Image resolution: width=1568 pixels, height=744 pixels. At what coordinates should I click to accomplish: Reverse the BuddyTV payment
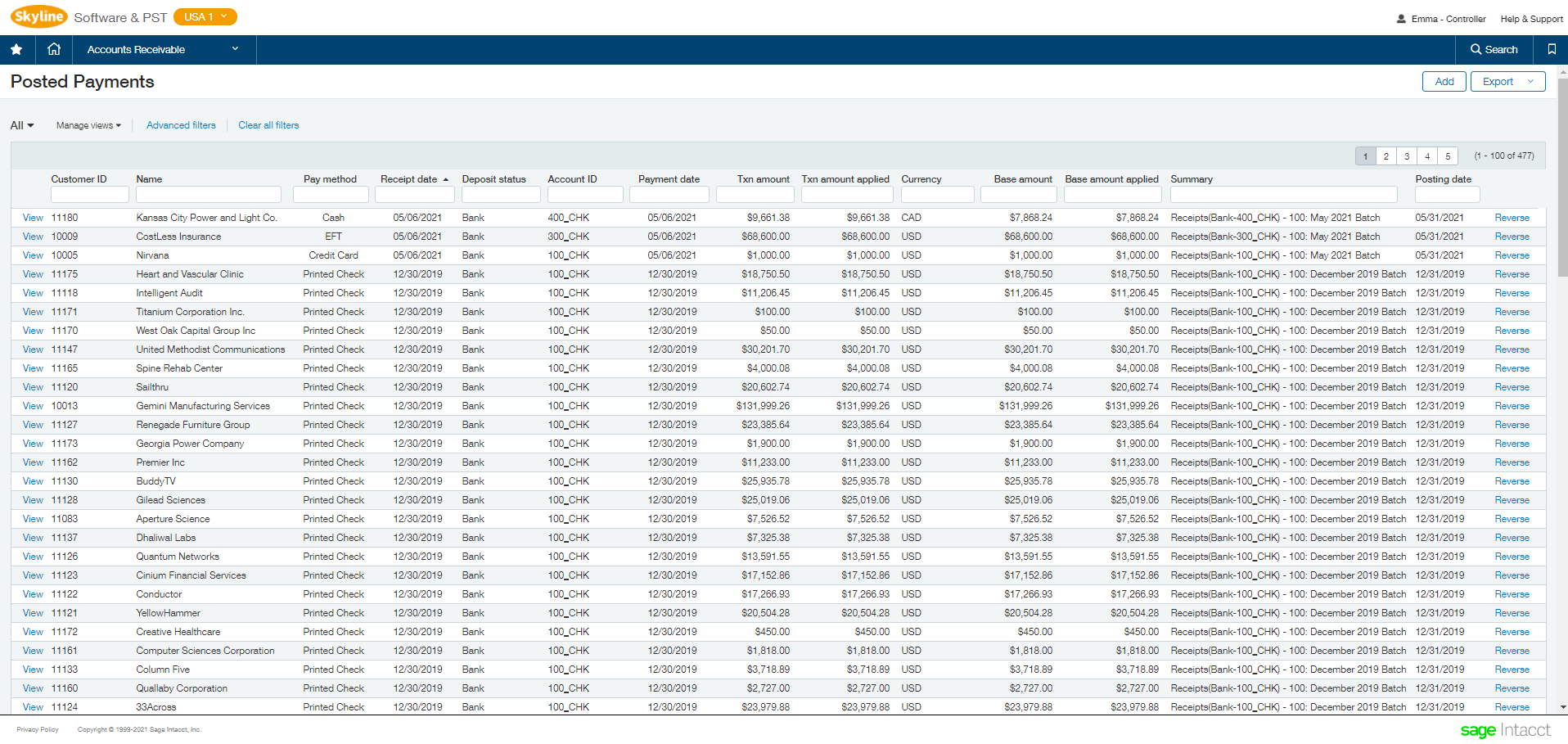coord(1512,481)
